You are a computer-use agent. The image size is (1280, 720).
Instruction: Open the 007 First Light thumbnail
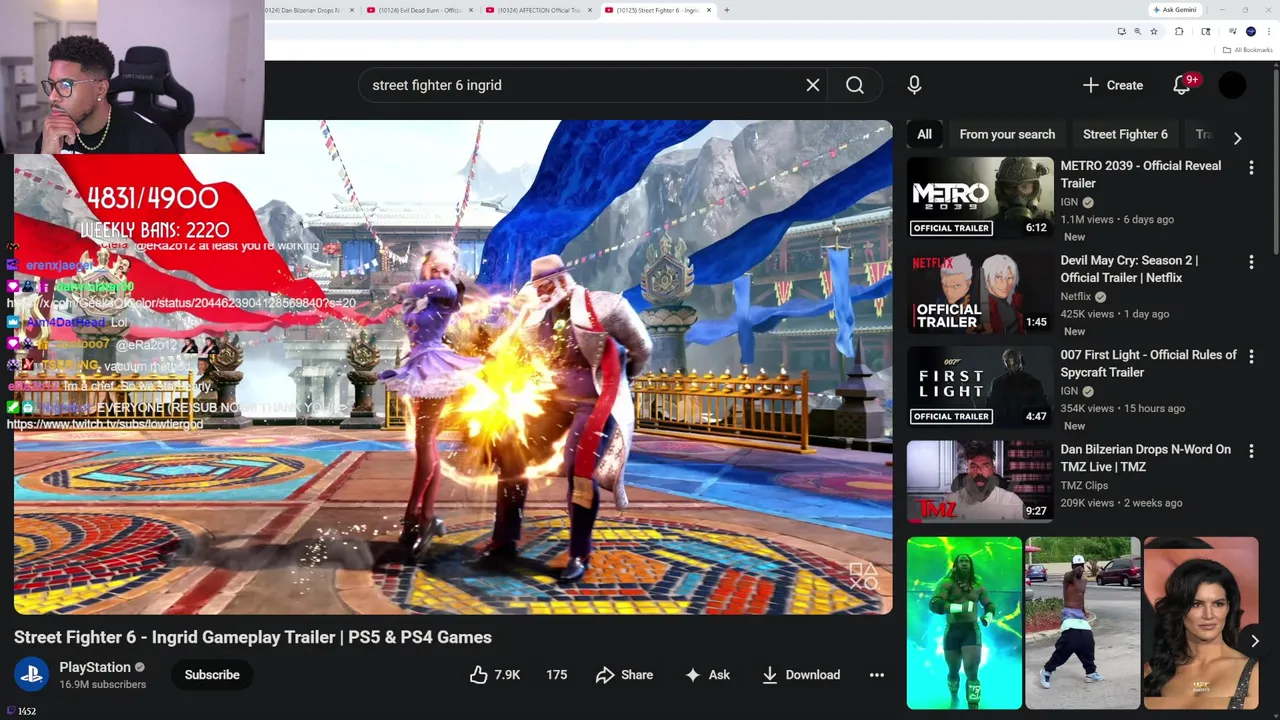(980, 386)
